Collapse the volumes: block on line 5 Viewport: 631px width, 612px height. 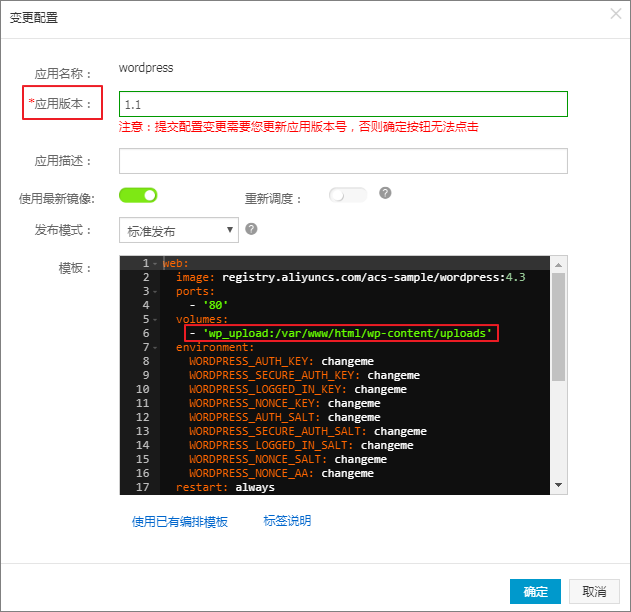[x=155, y=319]
